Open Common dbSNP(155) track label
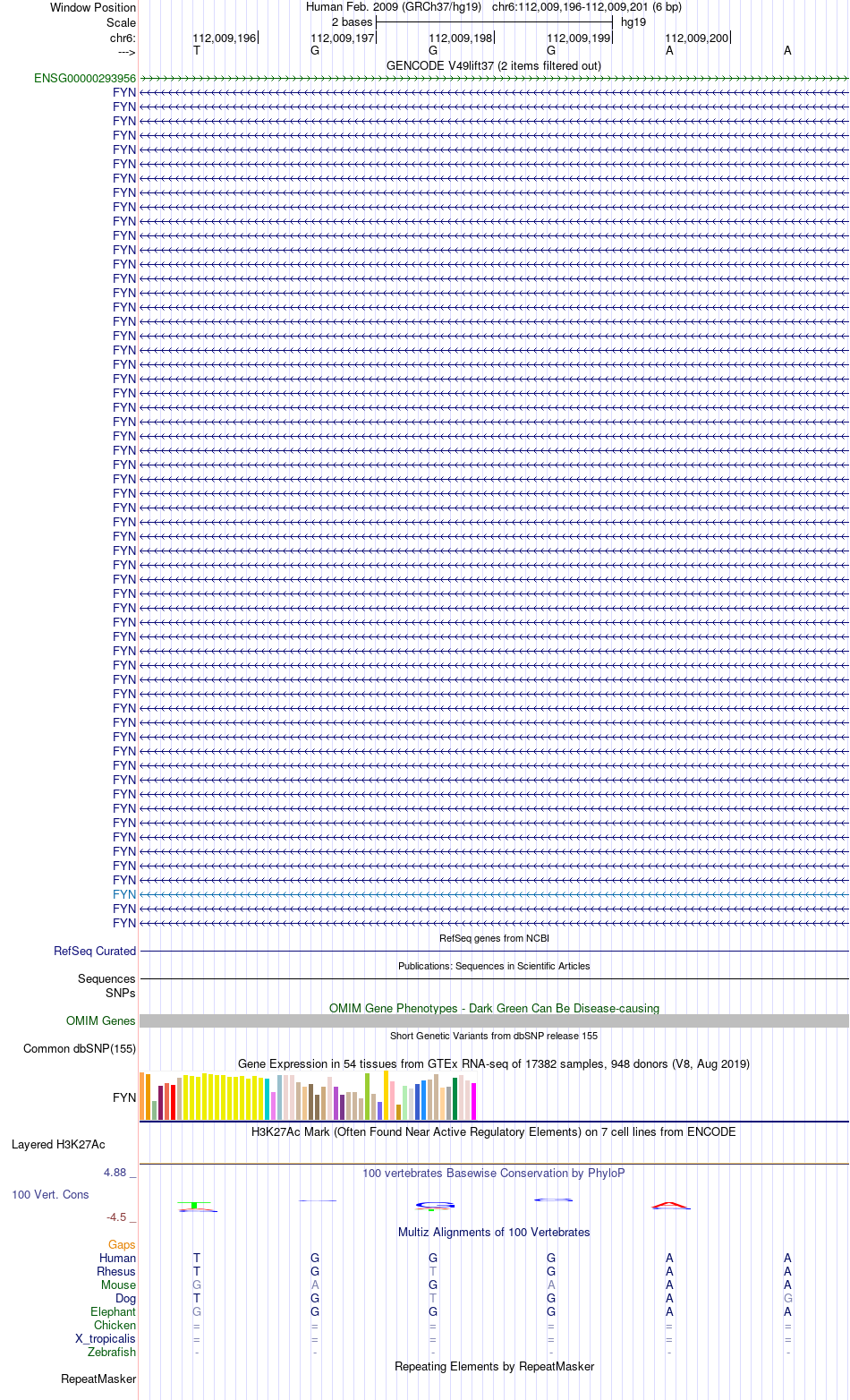Image resolution: width=850 pixels, height=1400 pixels. coord(80,1049)
